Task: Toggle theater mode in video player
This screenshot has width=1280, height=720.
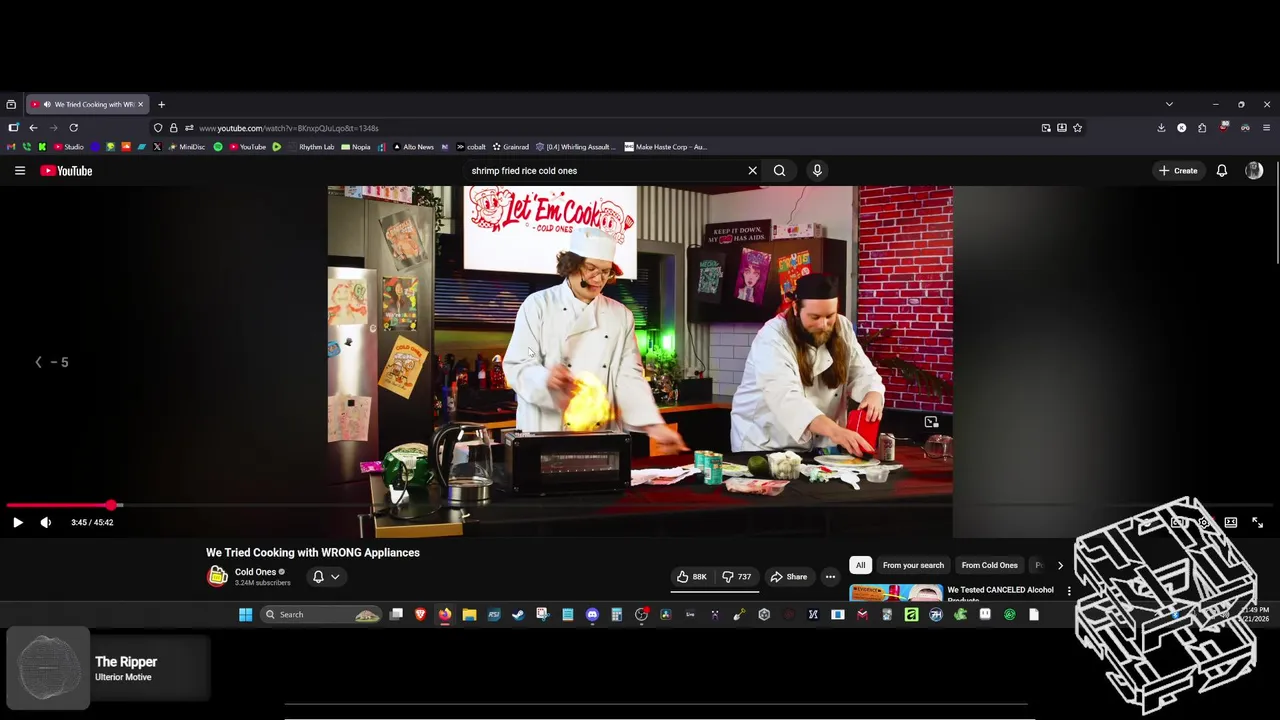Action: 1231,522
